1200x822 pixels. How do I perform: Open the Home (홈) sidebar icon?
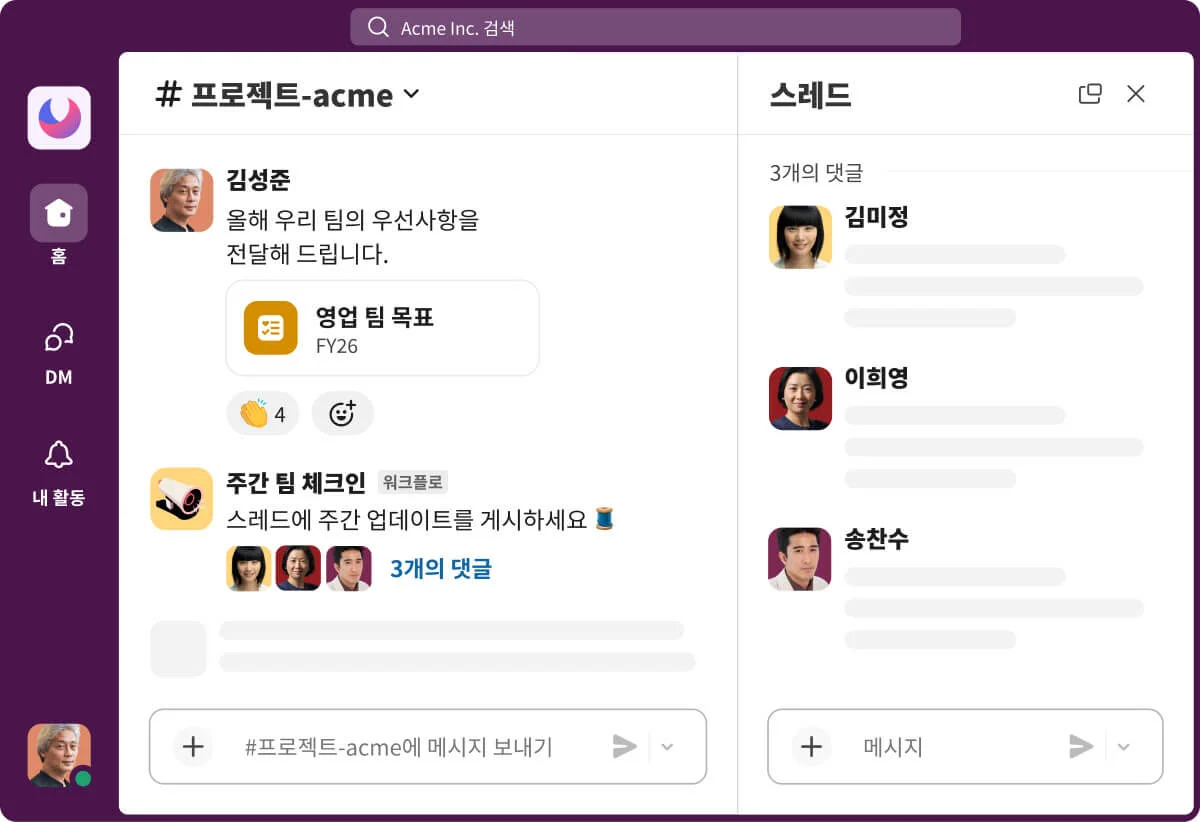58,213
